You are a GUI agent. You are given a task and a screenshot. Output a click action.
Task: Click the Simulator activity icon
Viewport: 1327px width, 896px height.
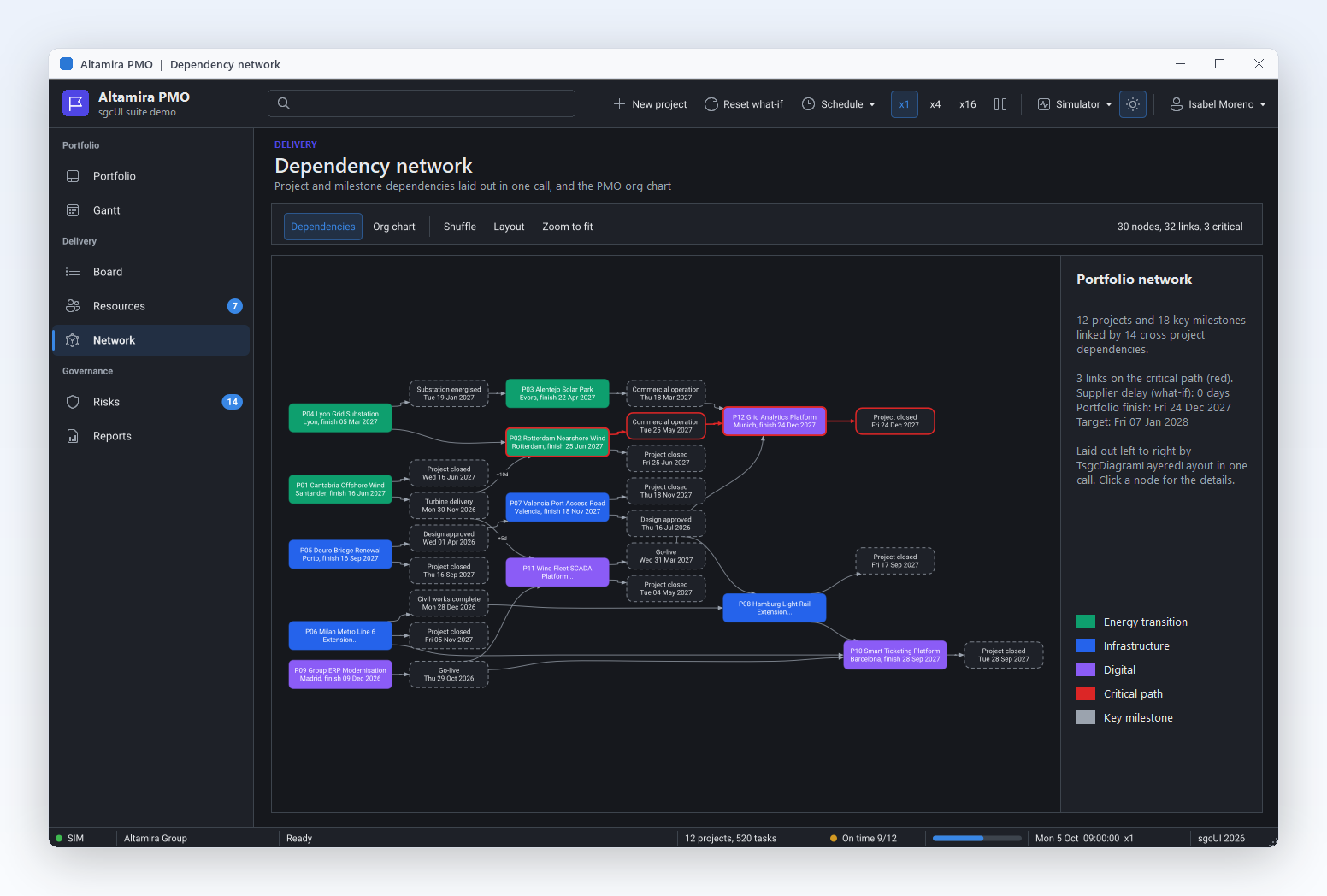click(x=1044, y=104)
